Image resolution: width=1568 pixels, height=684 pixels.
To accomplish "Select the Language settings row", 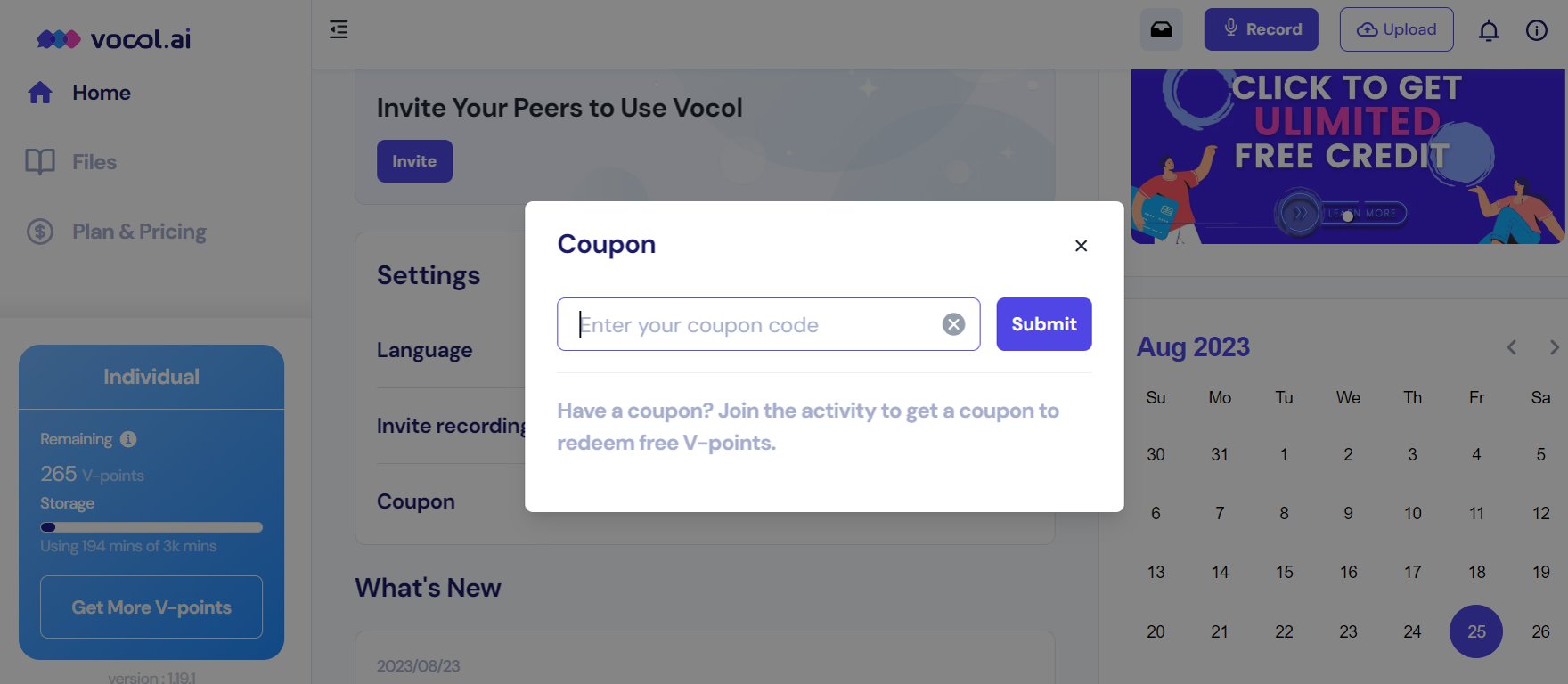I will point(425,349).
